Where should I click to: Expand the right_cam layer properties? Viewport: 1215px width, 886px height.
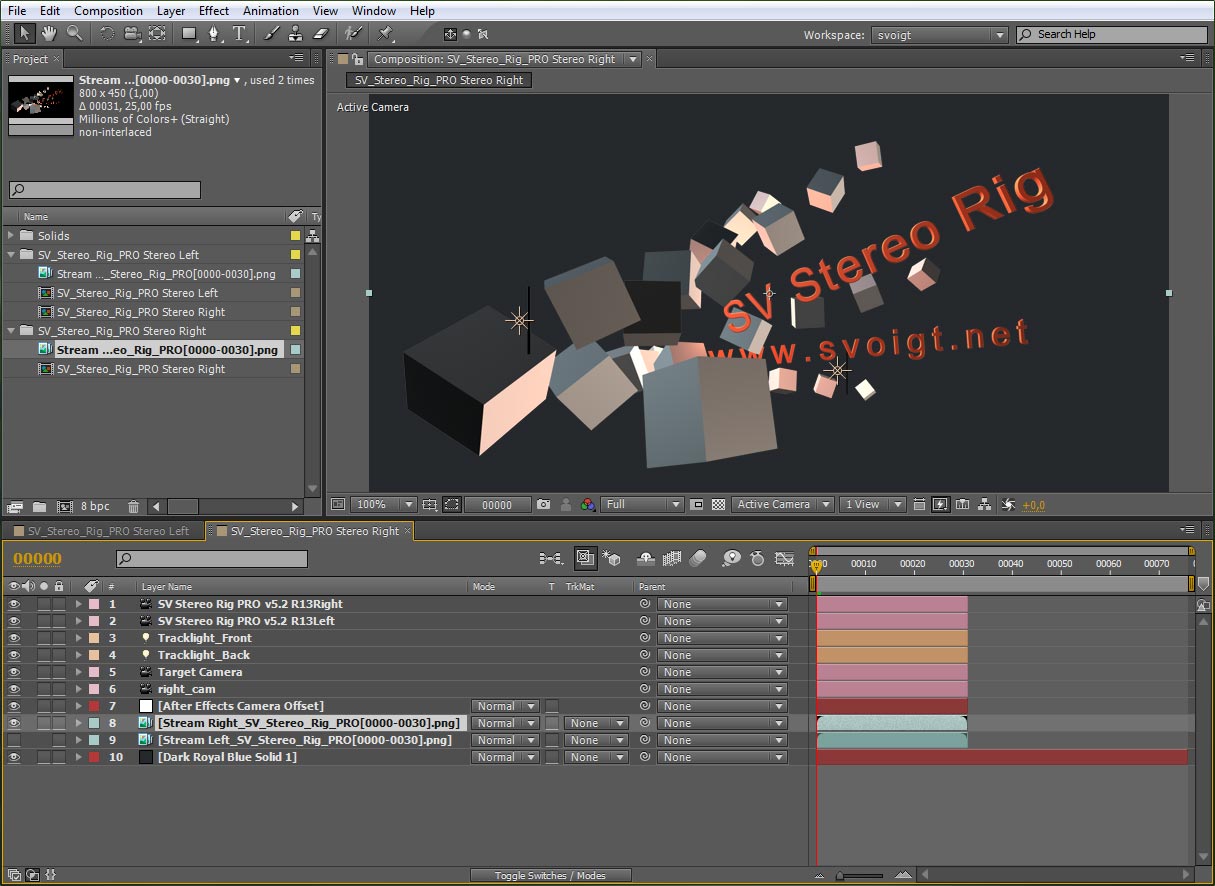click(x=79, y=689)
